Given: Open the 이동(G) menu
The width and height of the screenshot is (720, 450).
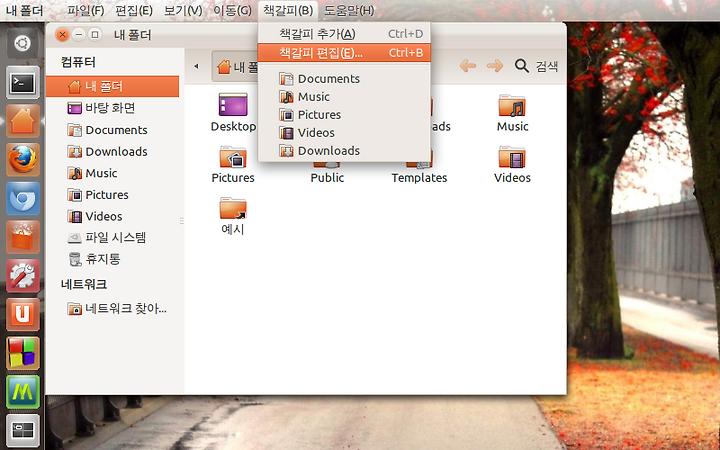Looking at the screenshot, I should [x=232, y=10].
